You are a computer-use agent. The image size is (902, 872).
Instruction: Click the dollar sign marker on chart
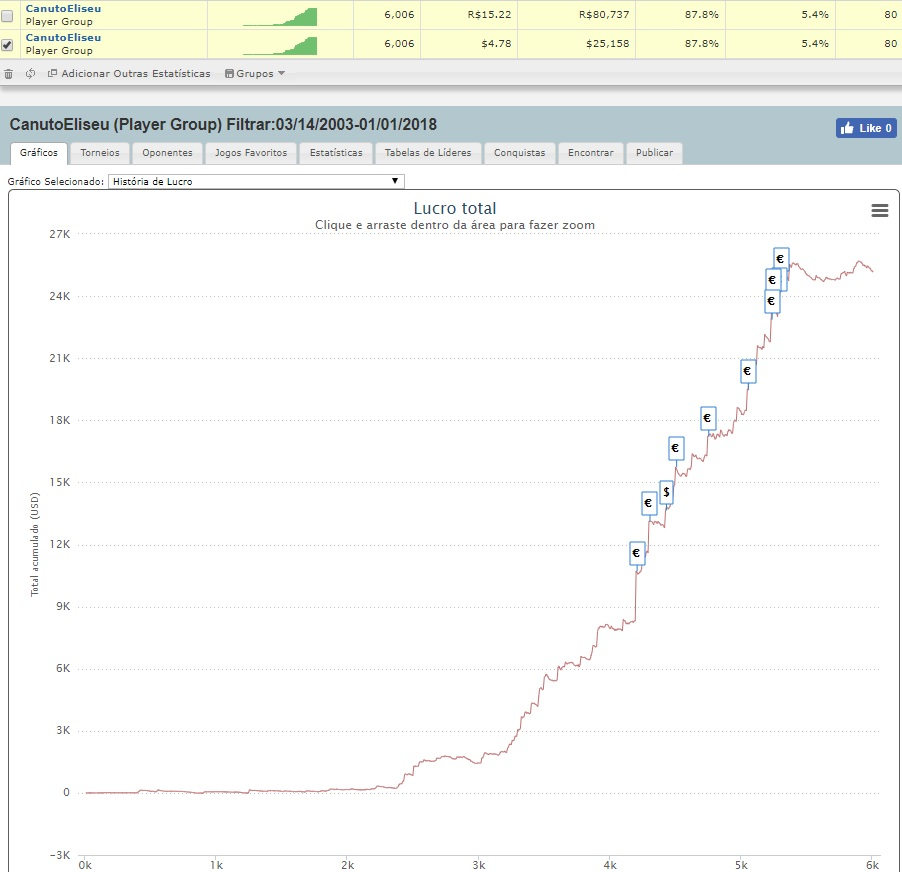pyautogui.click(x=666, y=492)
